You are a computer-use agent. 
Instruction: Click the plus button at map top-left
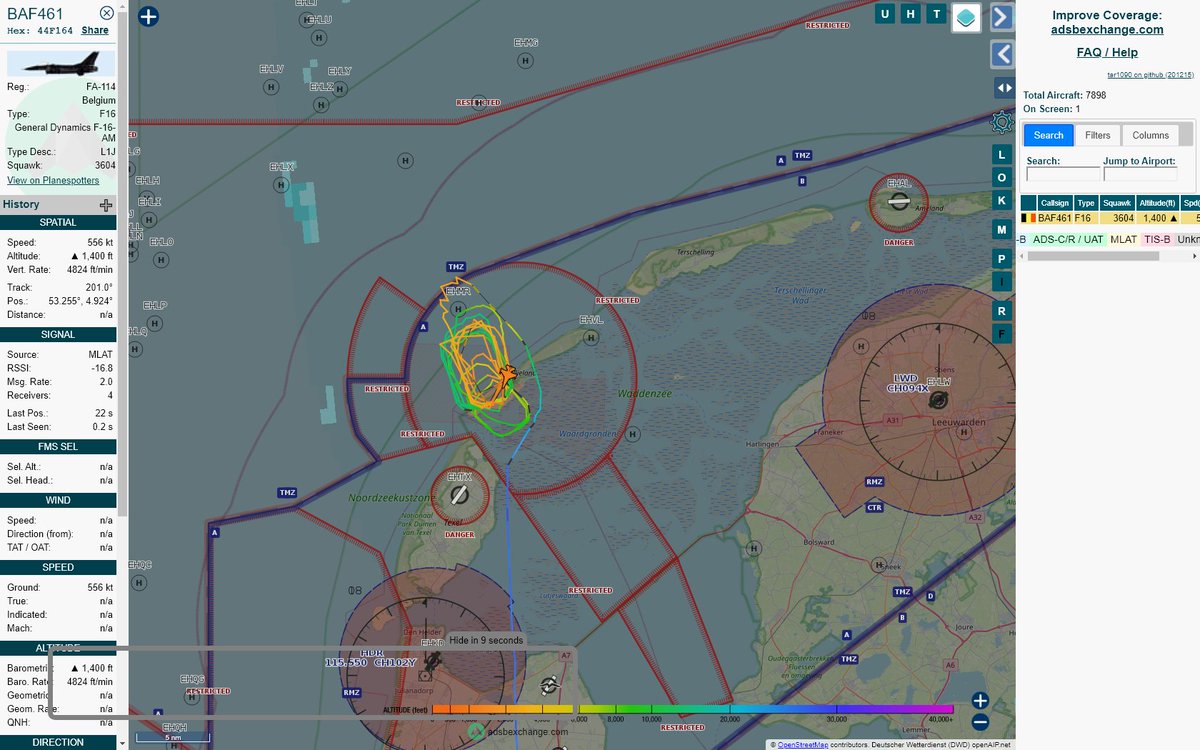(x=148, y=16)
